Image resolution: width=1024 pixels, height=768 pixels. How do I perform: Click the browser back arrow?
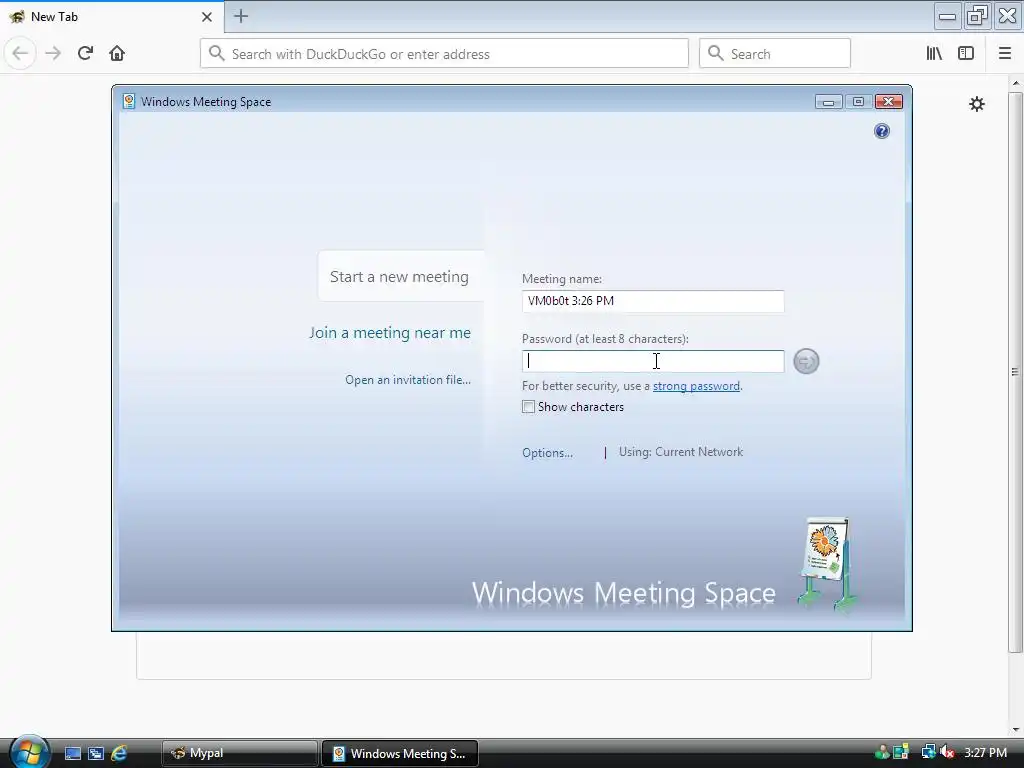tap(20, 54)
